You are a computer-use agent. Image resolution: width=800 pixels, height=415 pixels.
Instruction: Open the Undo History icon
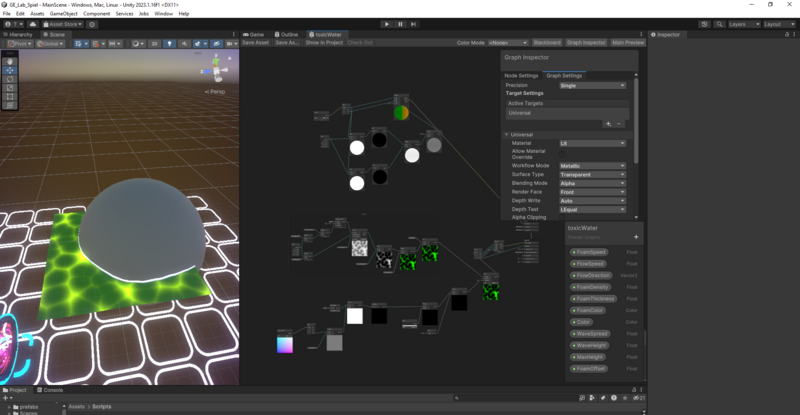tap(703, 23)
